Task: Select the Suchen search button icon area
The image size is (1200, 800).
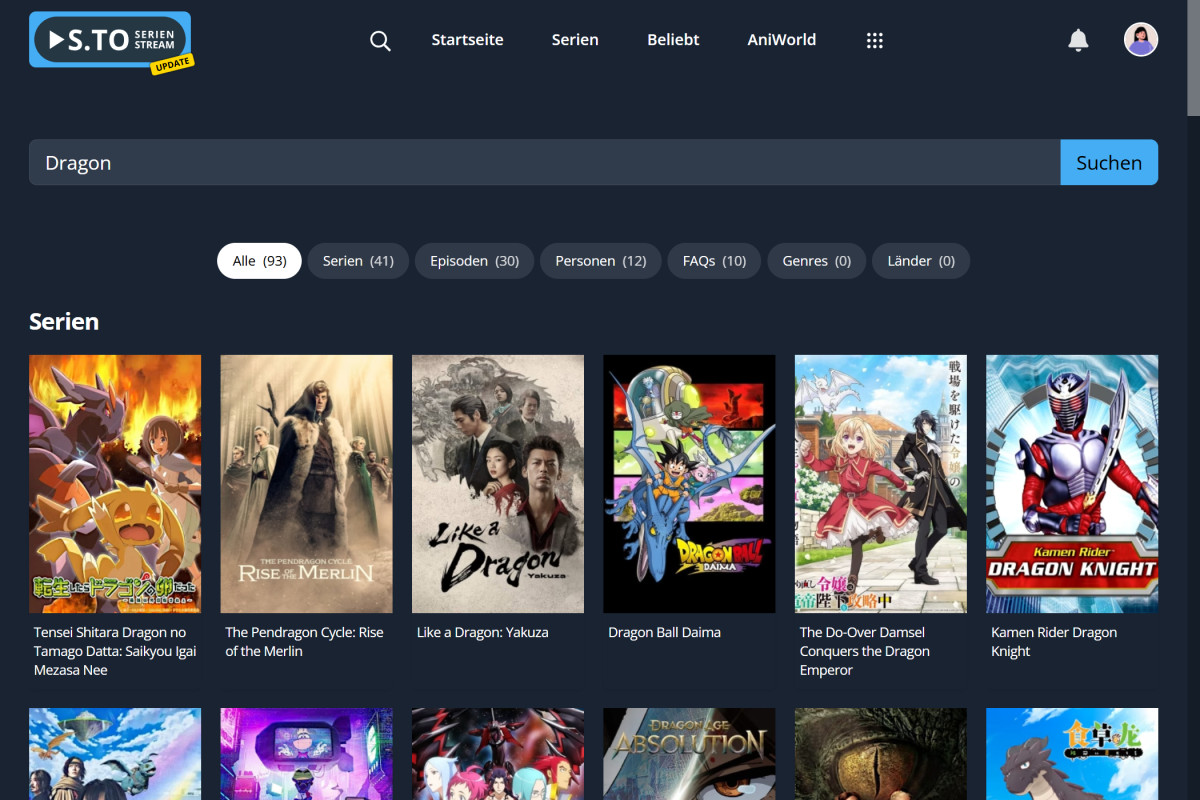Action: coord(1109,161)
